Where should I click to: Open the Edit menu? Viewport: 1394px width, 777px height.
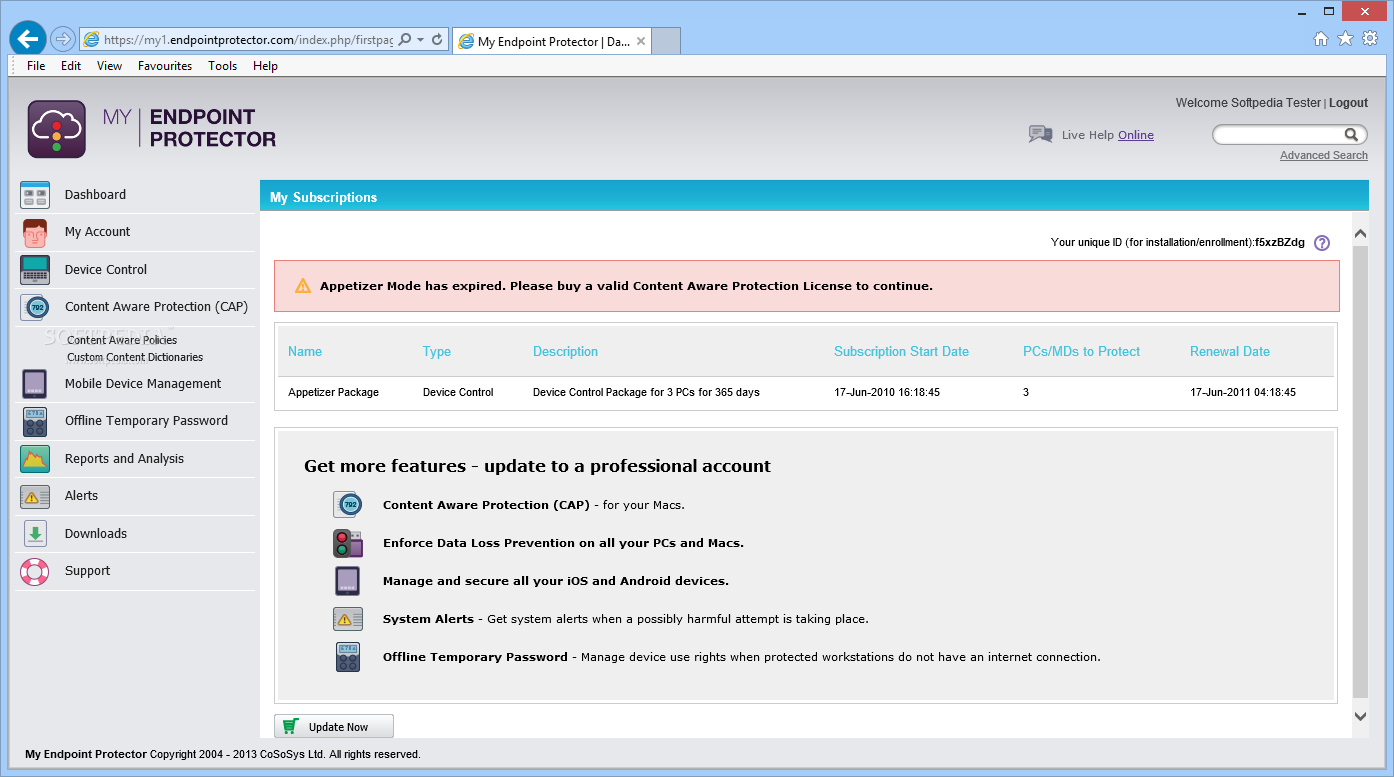pyautogui.click(x=71, y=66)
